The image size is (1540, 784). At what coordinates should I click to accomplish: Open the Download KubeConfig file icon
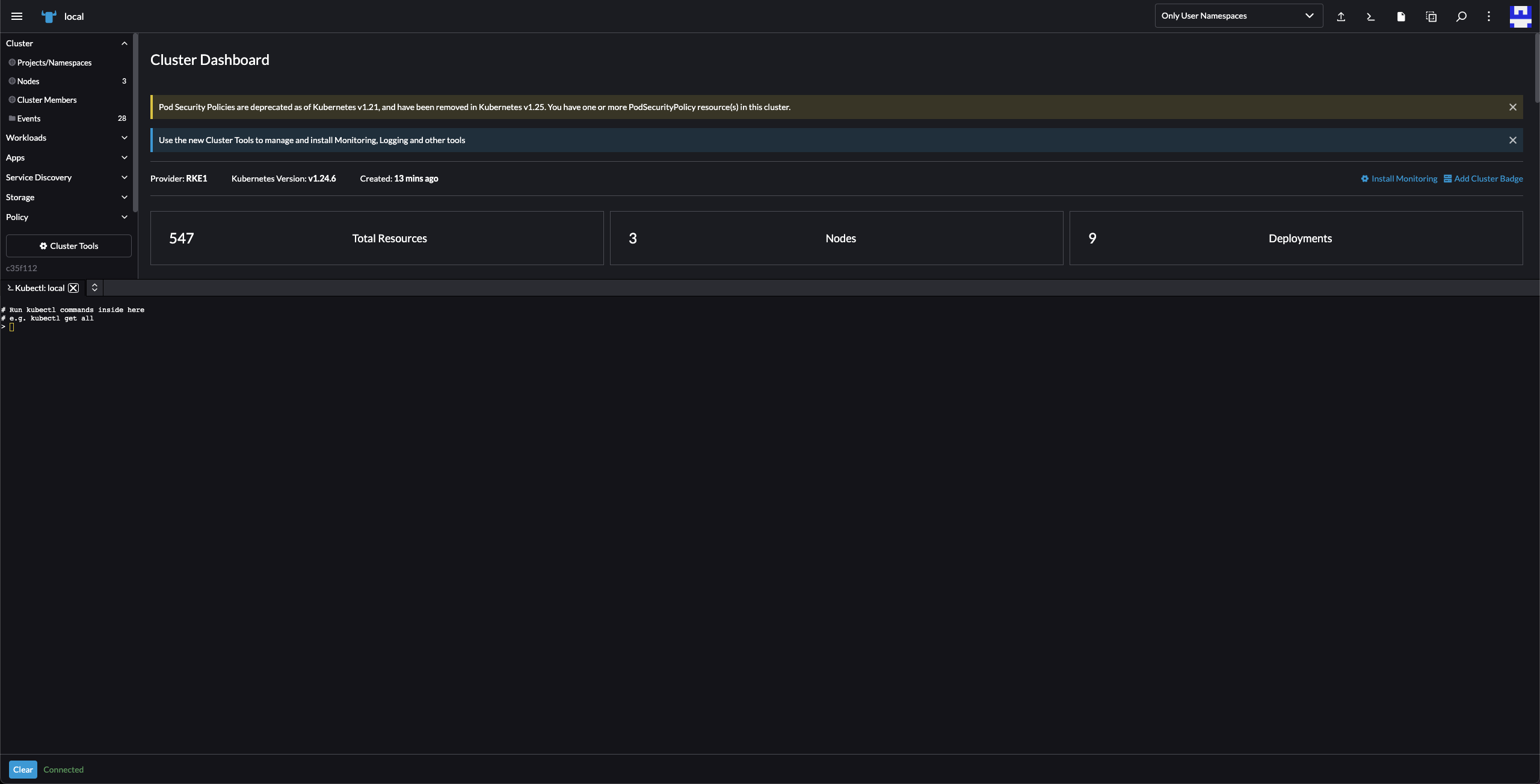[x=1401, y=16]
